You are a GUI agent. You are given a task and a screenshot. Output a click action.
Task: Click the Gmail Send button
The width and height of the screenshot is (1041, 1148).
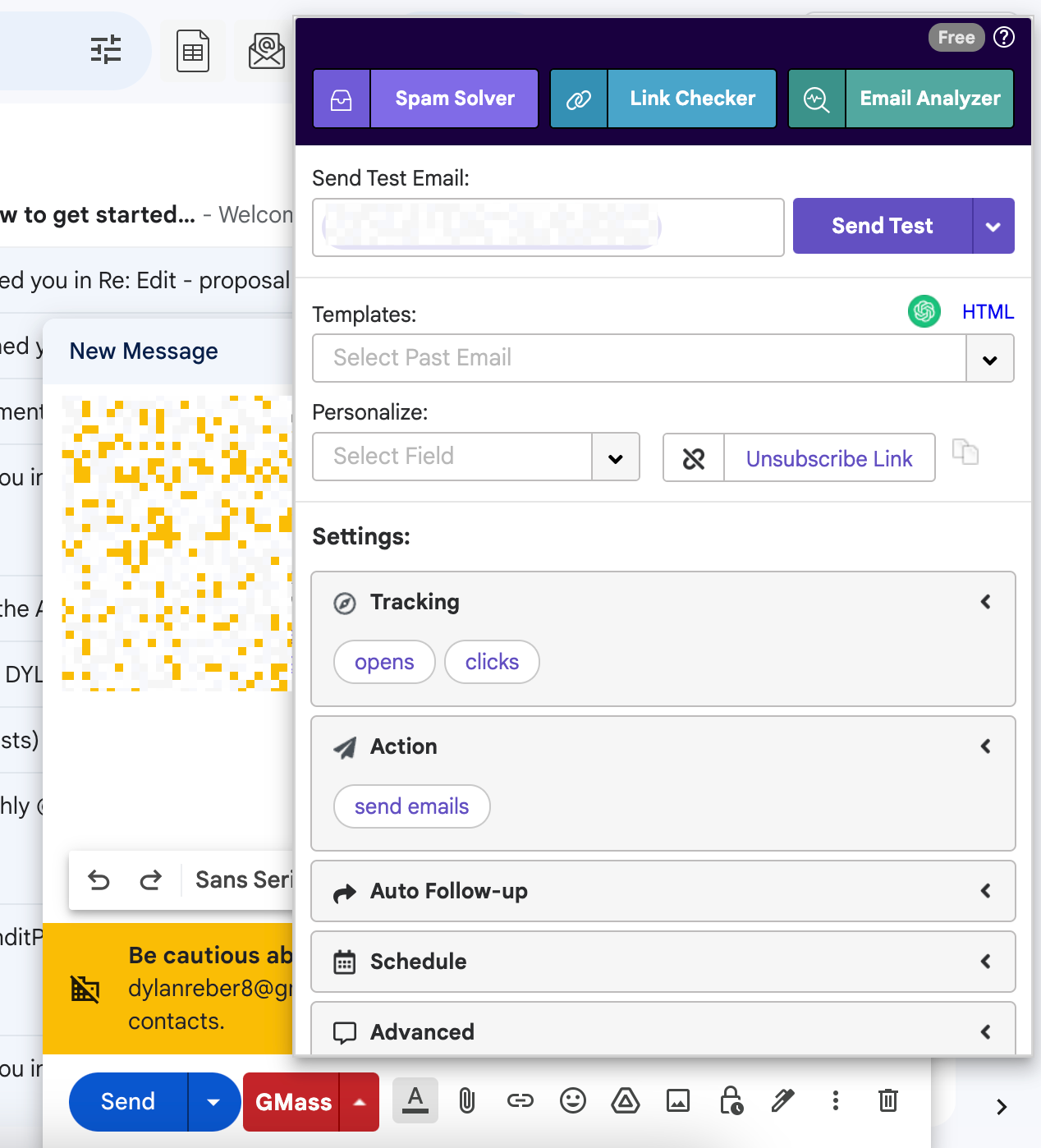click(128, 1102)
